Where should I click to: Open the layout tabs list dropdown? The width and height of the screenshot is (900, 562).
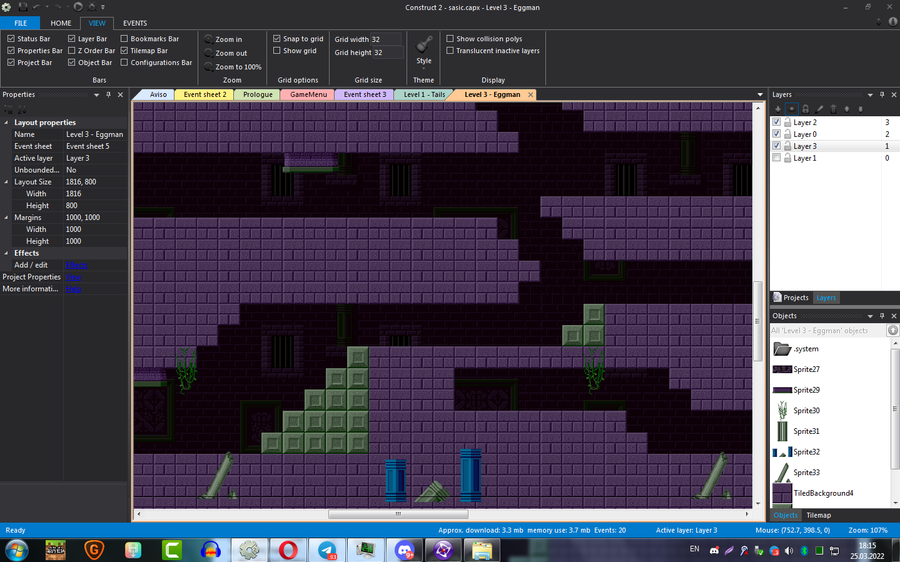(x=760, y=95)
